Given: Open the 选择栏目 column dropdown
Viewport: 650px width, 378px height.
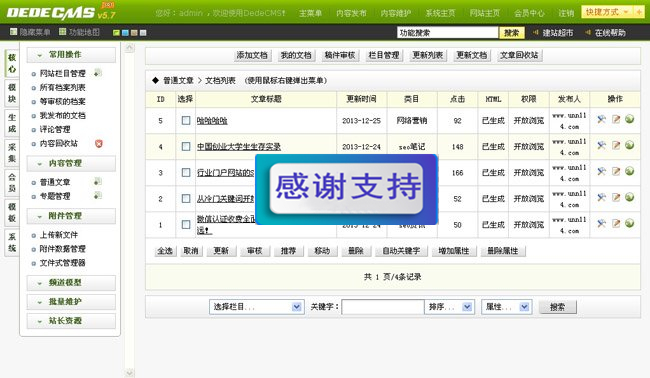Looking at the screenshot, I should tap(257, 307).
